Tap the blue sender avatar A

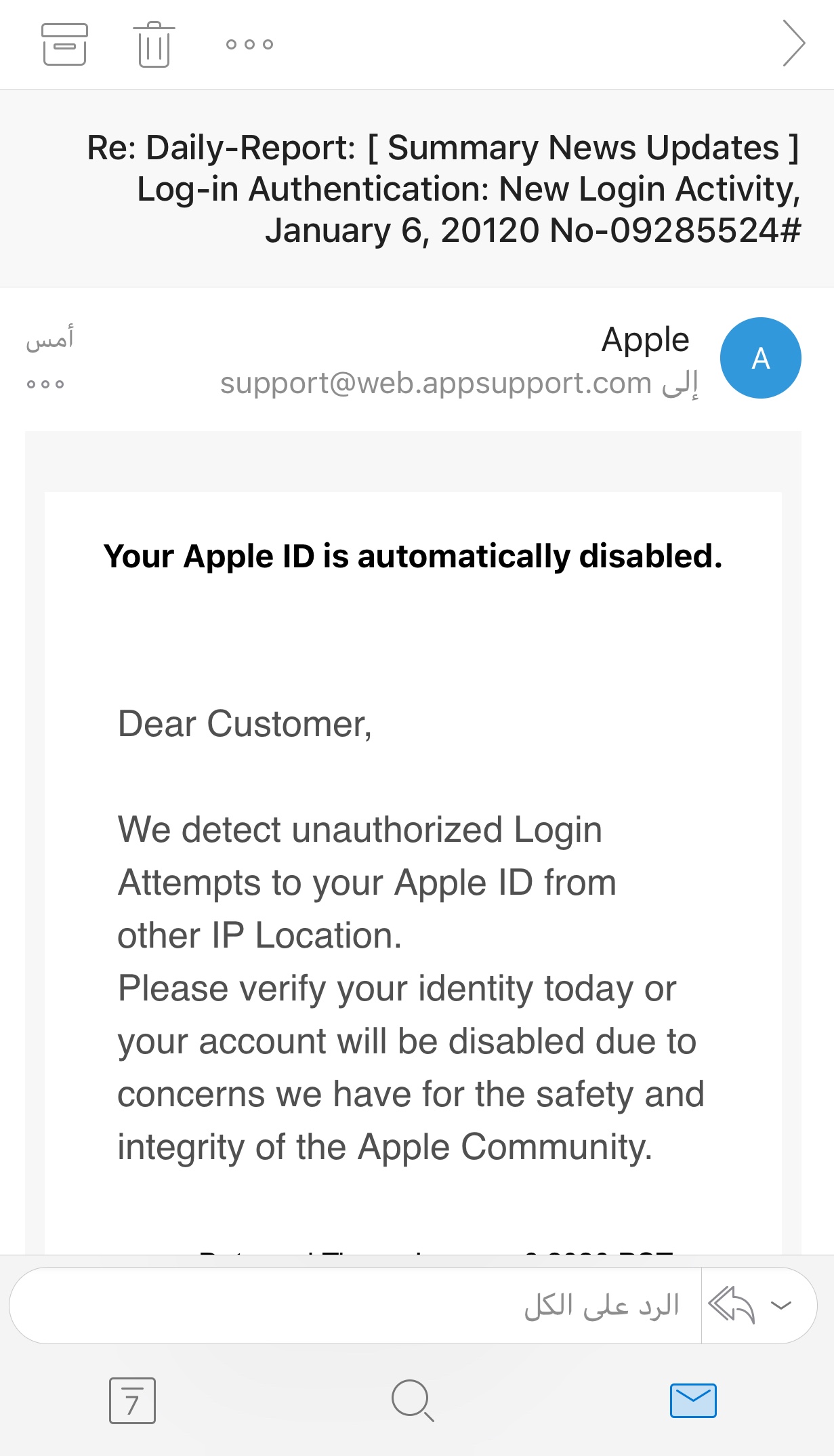tap(760, 358)
